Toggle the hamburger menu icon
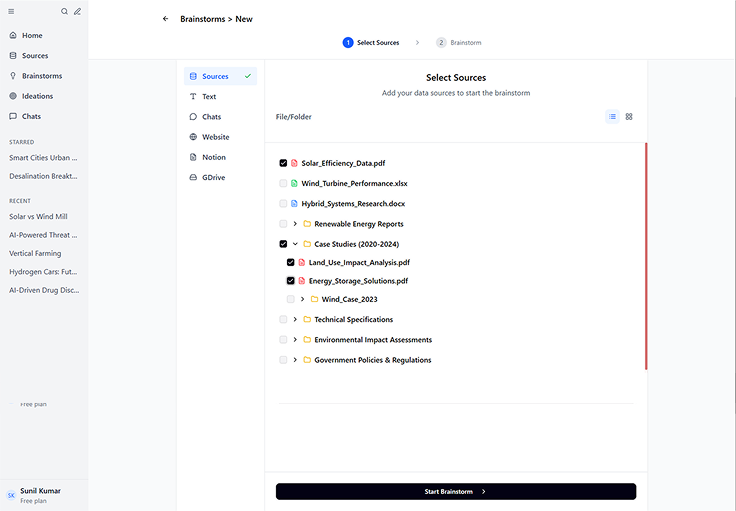736x511 pixels. tap(11, 11)
